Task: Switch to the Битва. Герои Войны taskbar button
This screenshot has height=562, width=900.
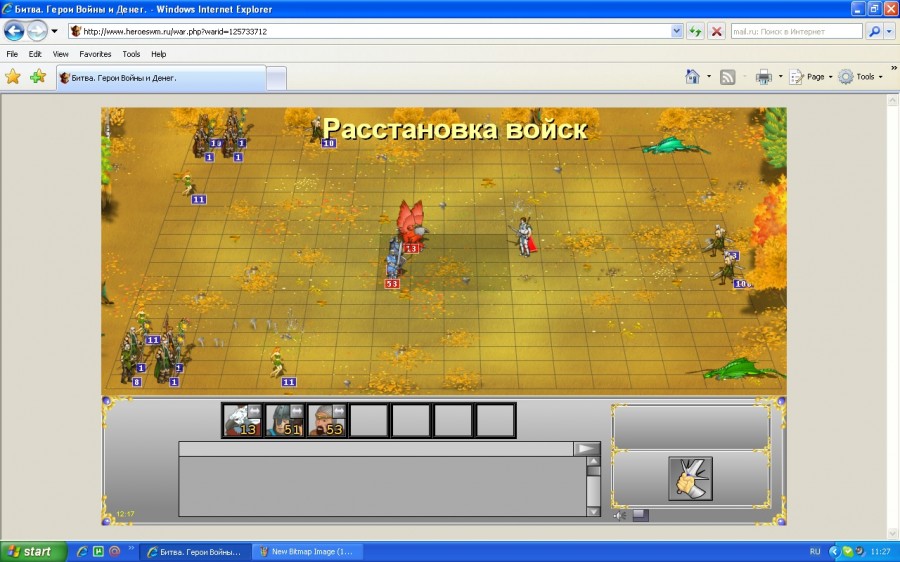Action: 195,552
